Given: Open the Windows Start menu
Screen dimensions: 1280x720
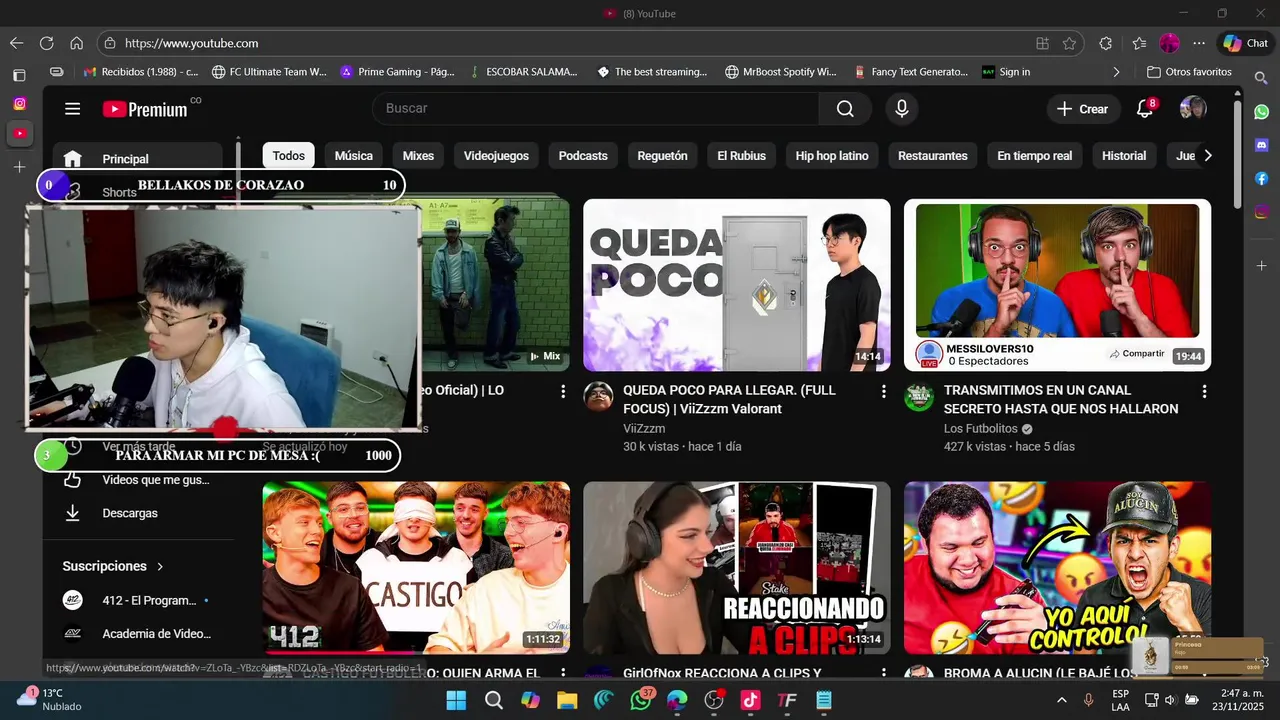Looking at the screenshot, I should point(456,700).
